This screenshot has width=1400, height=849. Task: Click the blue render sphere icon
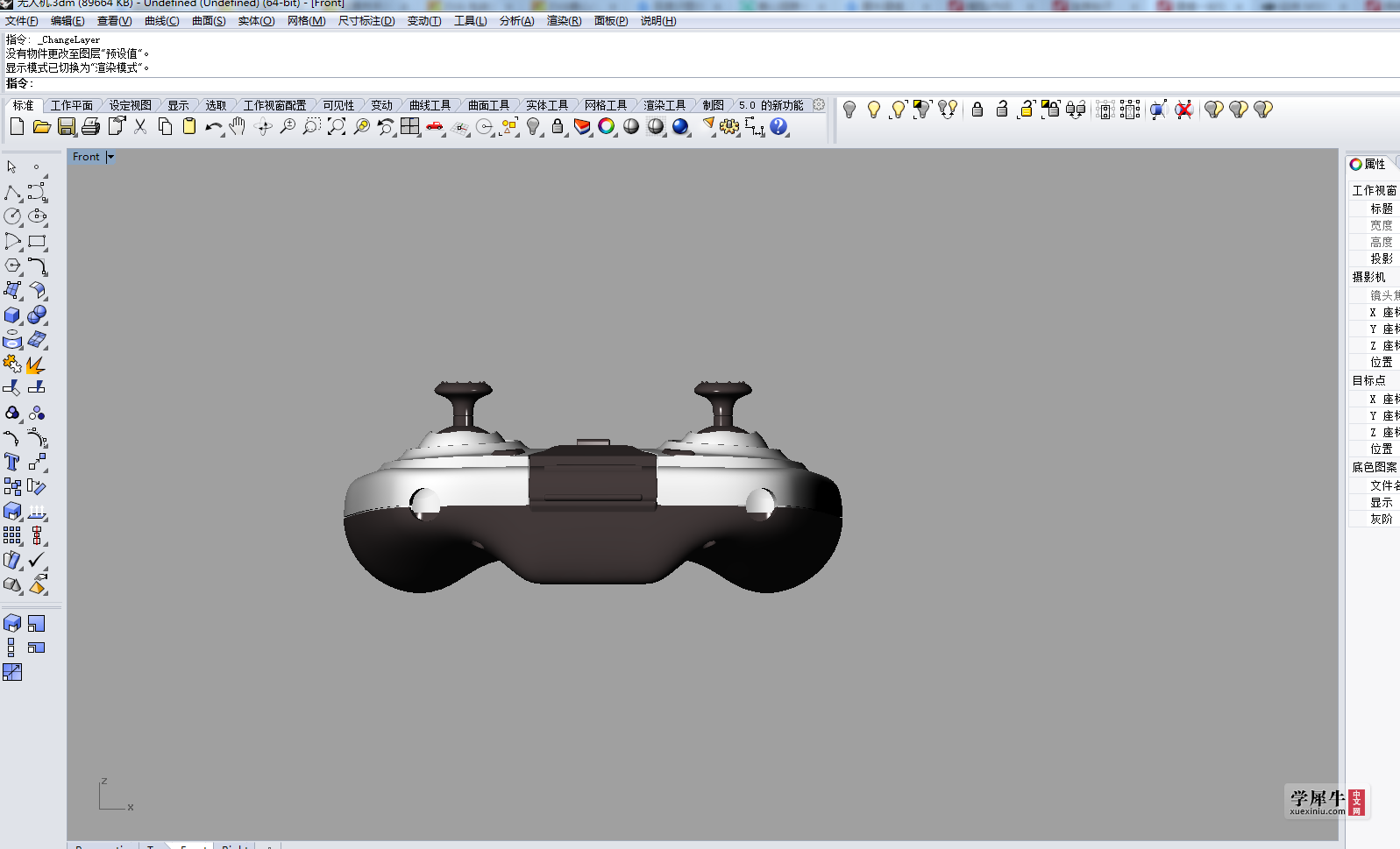(680, 127)
